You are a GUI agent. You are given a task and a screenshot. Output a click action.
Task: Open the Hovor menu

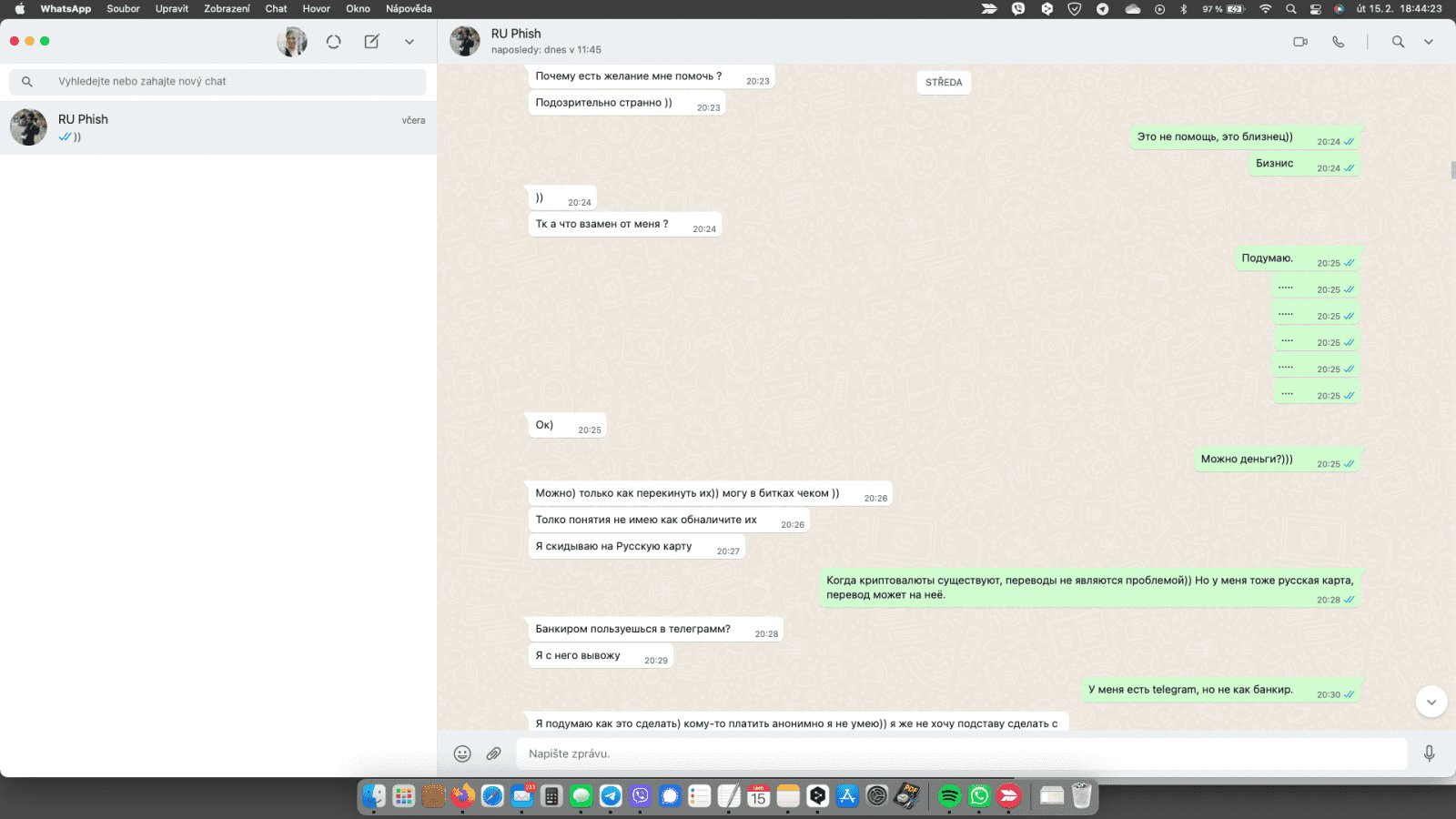(317, 9)
